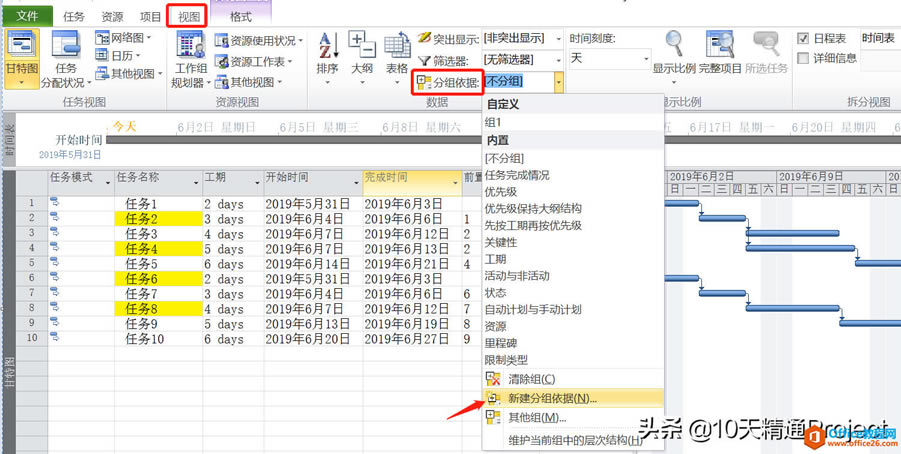Choose More Groups (其他组) menu item
The width and height of the screenshot is (901, 454).
pyautogui.click(x=573, y=417)
